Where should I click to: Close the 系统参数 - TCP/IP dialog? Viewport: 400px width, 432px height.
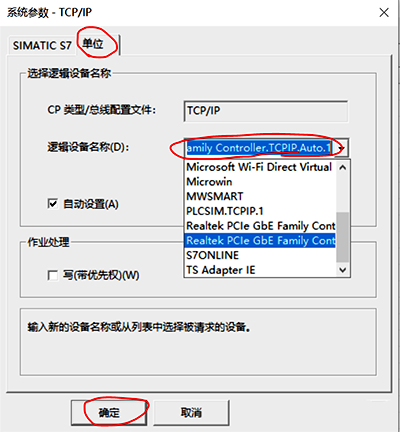(x=384, y=13)
